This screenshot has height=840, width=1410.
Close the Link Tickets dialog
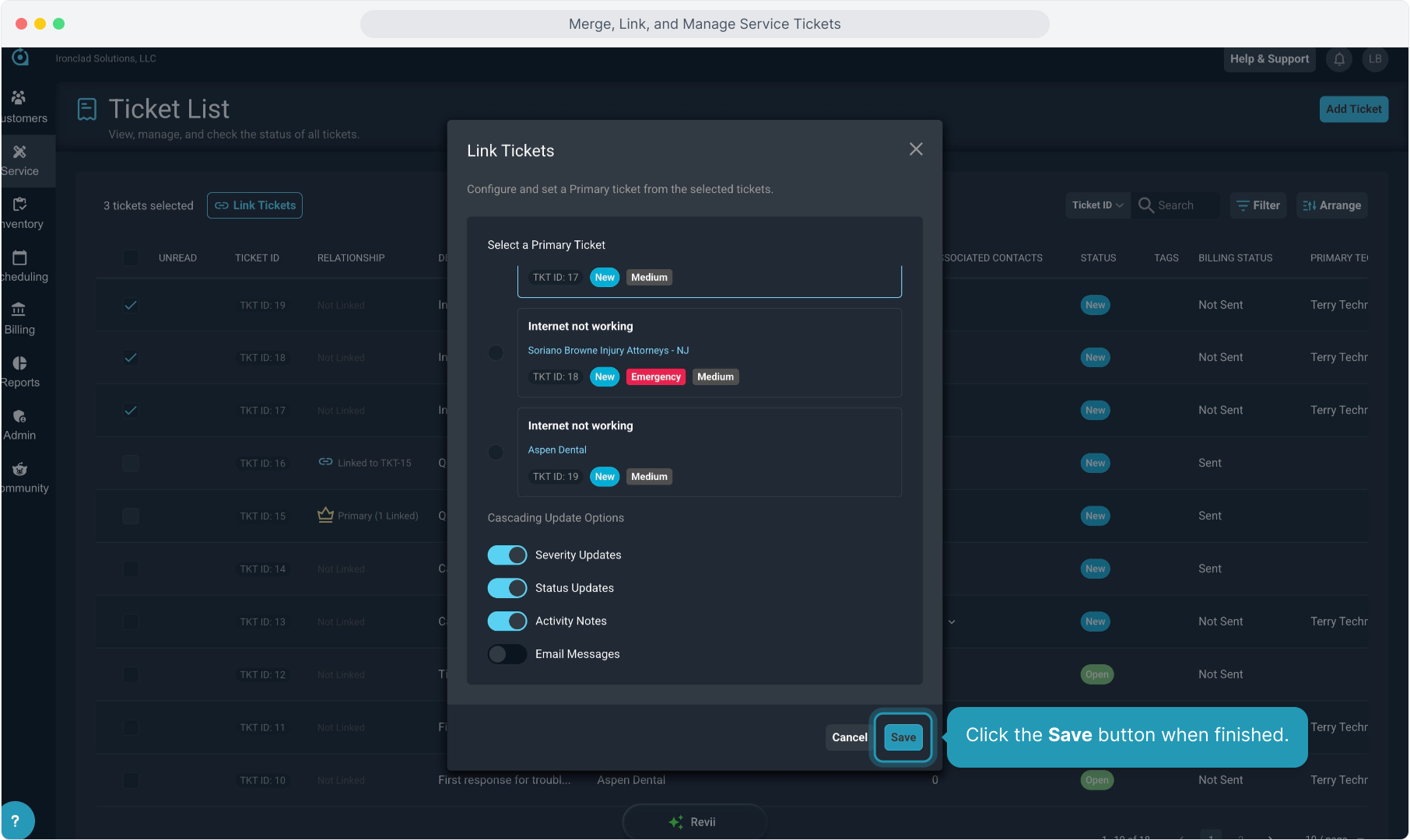tap(916, 149)
